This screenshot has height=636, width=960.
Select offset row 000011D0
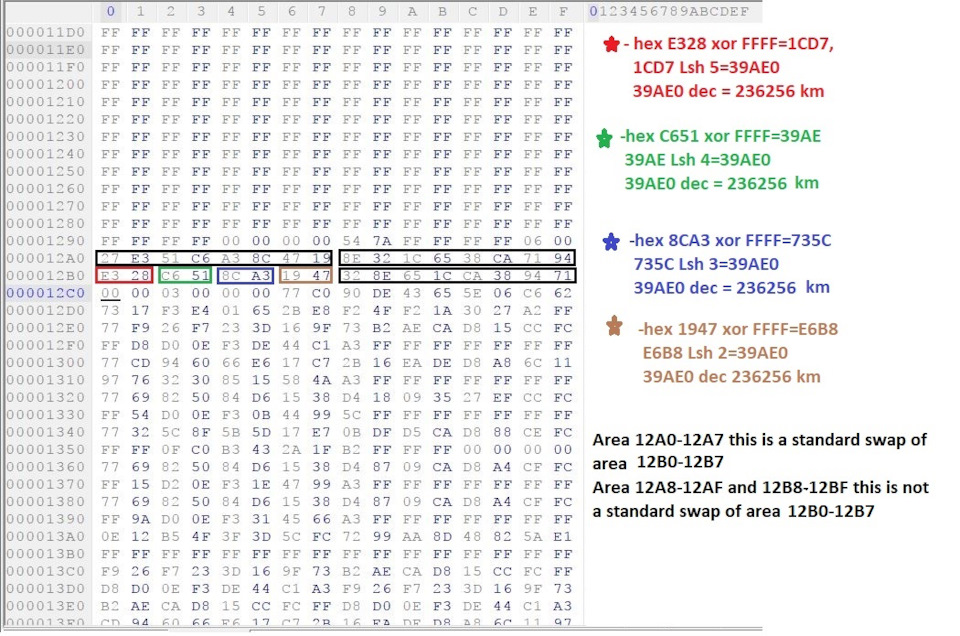pyautogui.click(x=46, y=32)
